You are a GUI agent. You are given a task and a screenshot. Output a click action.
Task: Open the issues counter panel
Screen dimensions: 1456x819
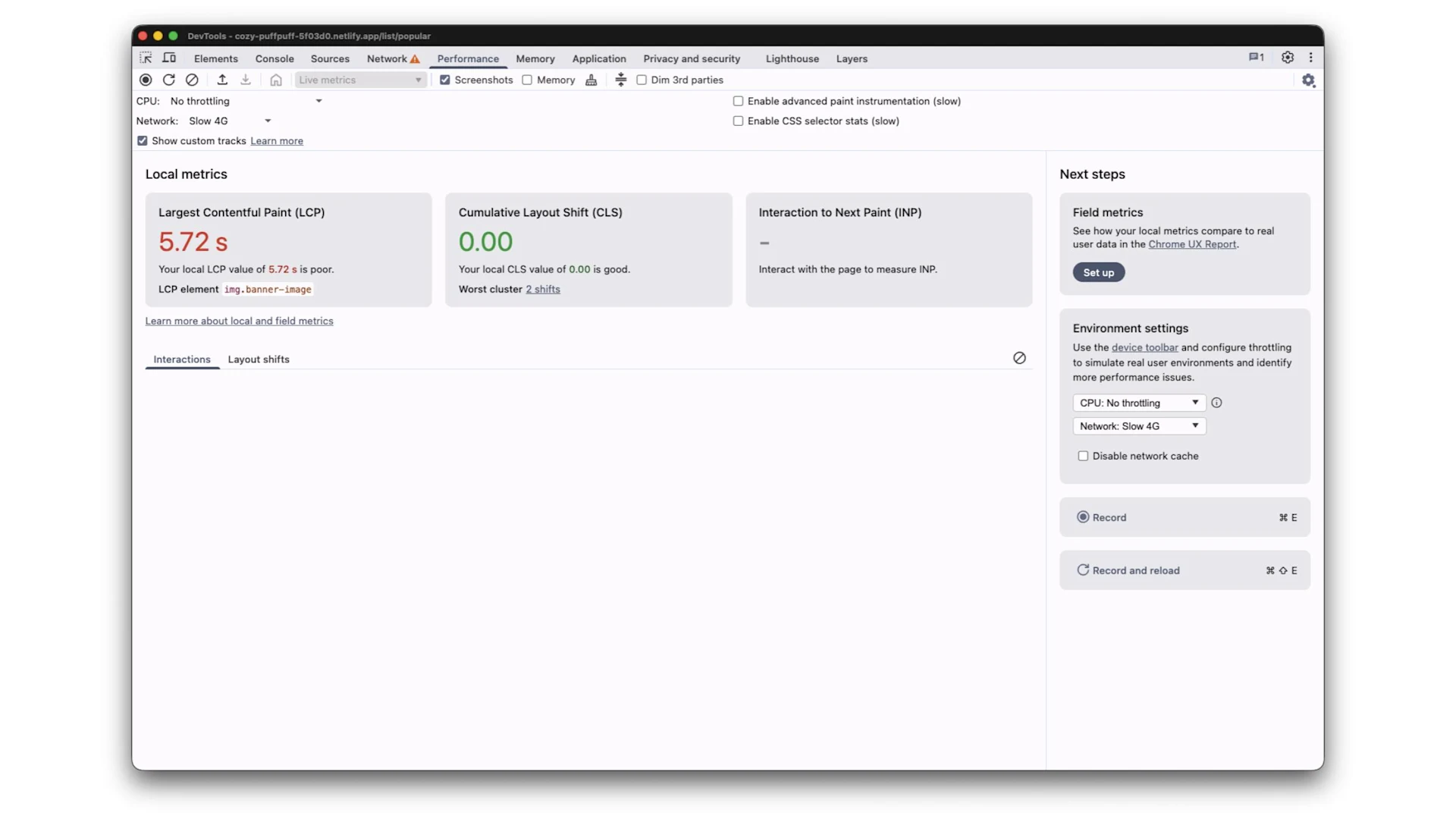[1256, 57]
